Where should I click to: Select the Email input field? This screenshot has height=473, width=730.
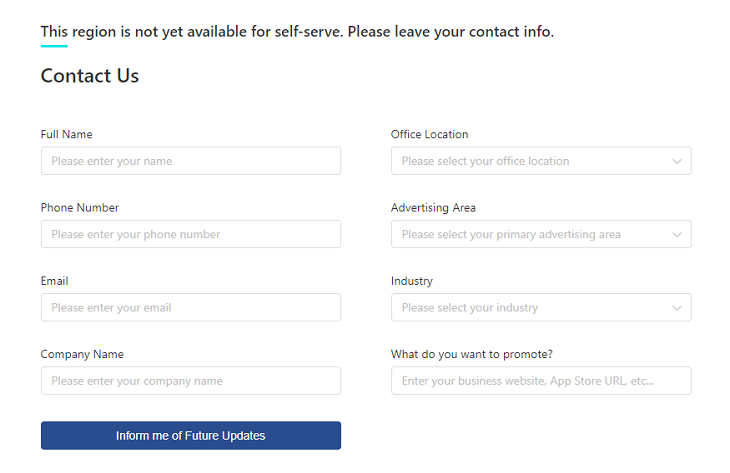tap(190, 308)
